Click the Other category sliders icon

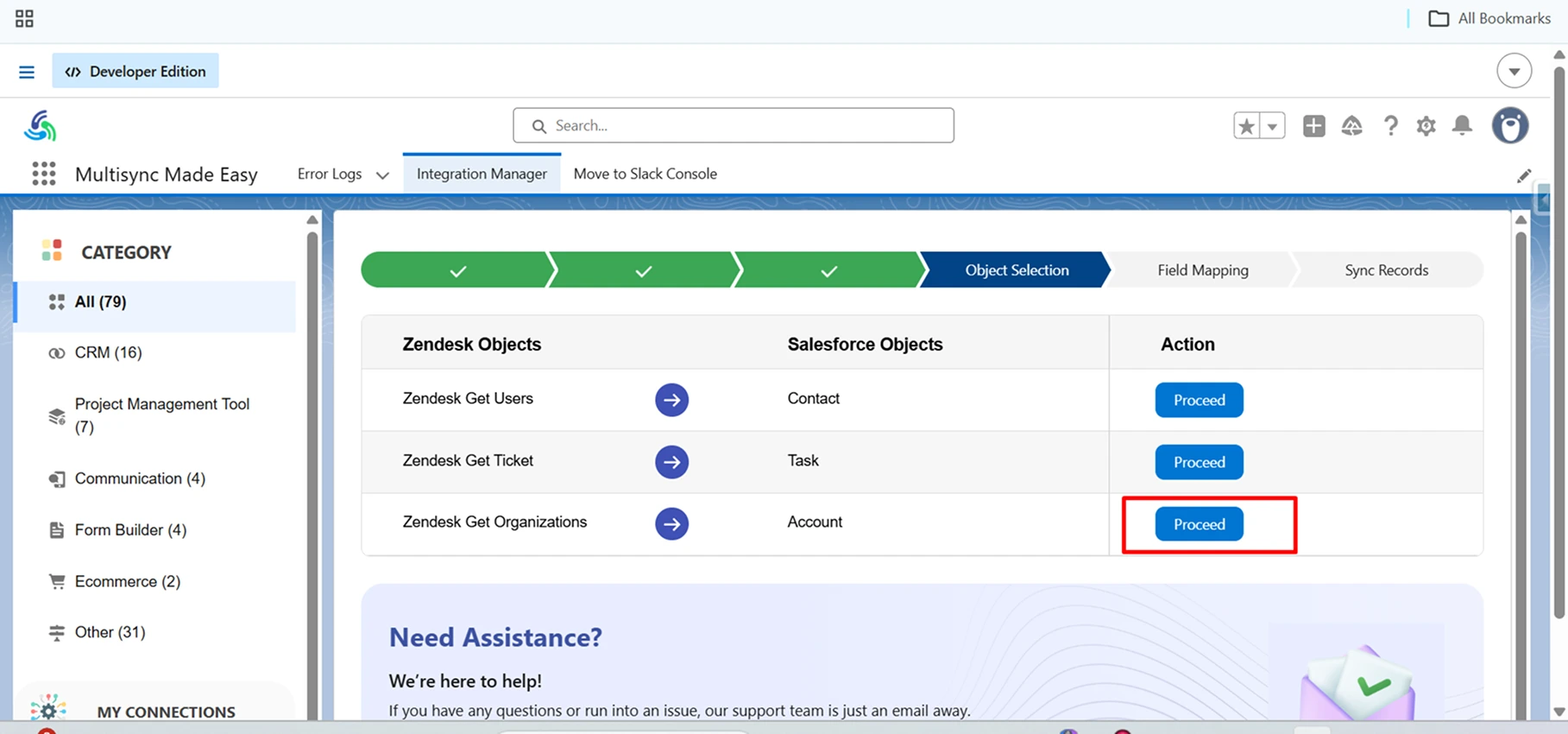[57, 633]
